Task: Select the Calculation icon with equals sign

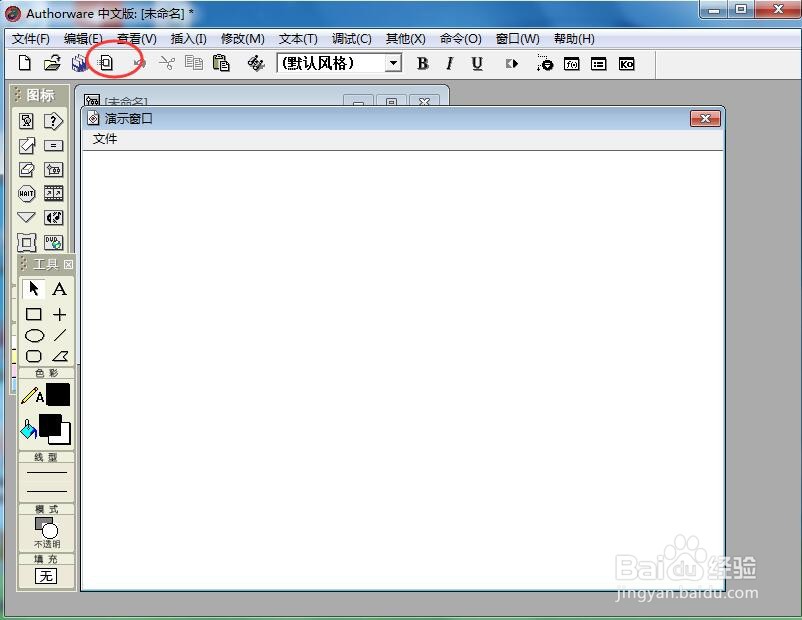Action: click(x=53, y=146)
